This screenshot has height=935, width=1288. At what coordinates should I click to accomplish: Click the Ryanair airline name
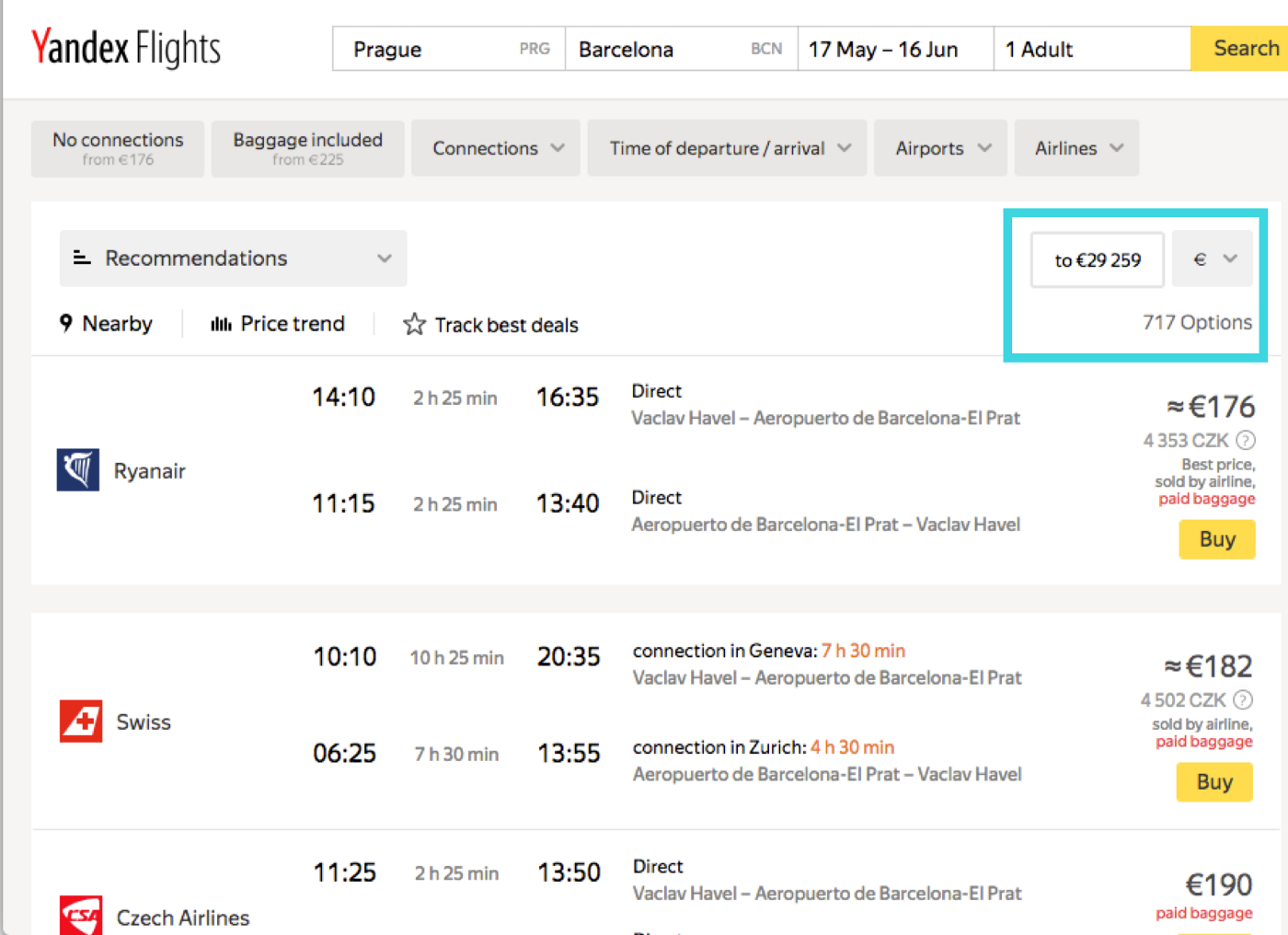click(150, 471)
